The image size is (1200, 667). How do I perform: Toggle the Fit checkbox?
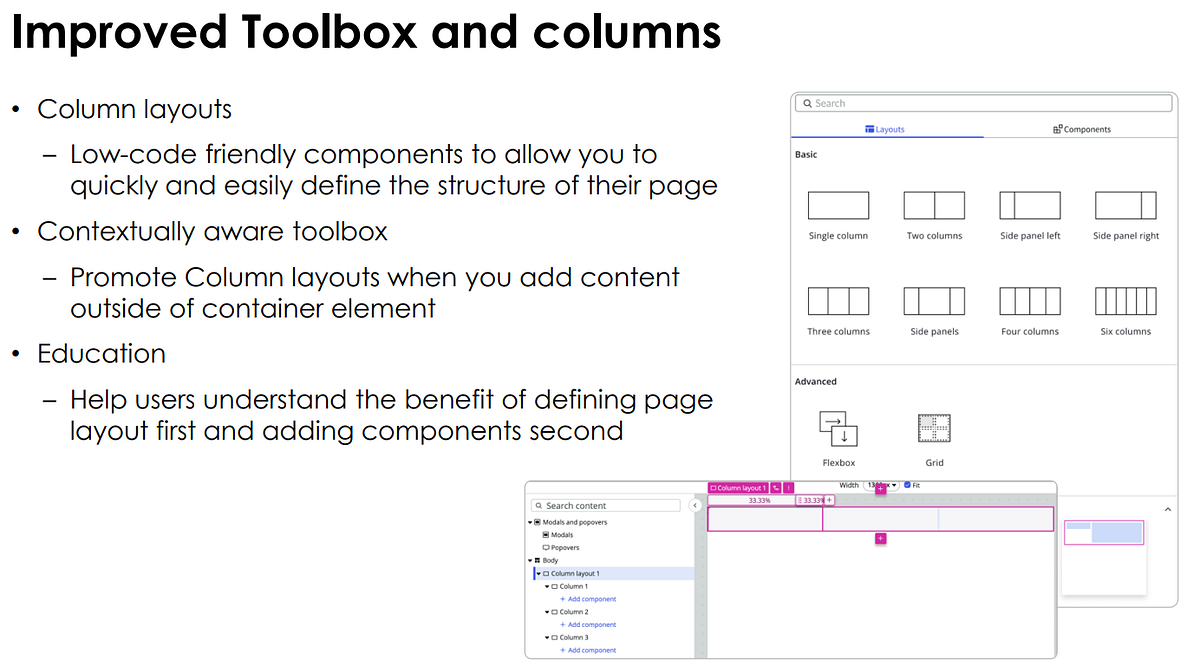pyautogui.click(x=907, y=485)
